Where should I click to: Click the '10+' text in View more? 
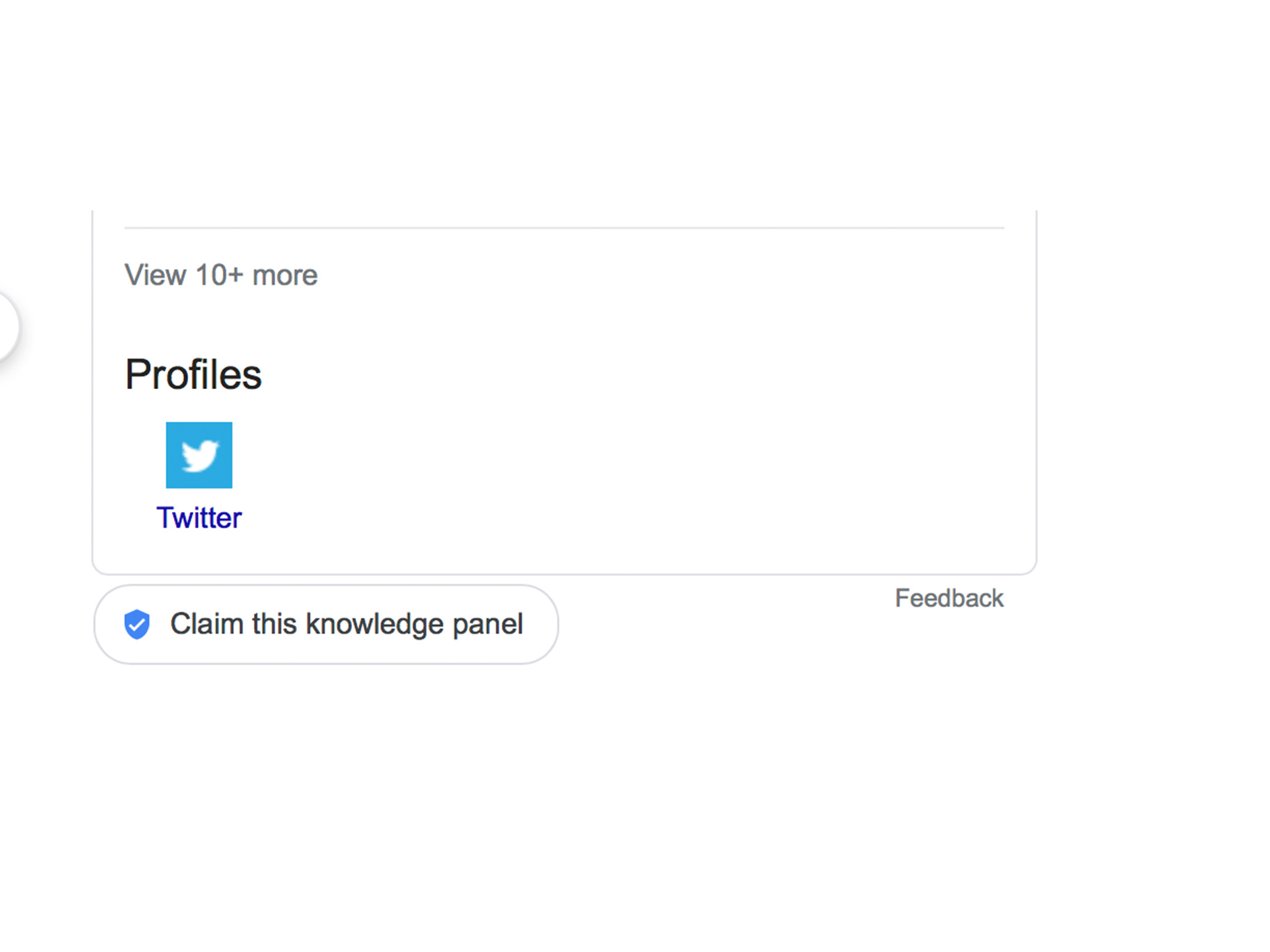coord(218,275)
